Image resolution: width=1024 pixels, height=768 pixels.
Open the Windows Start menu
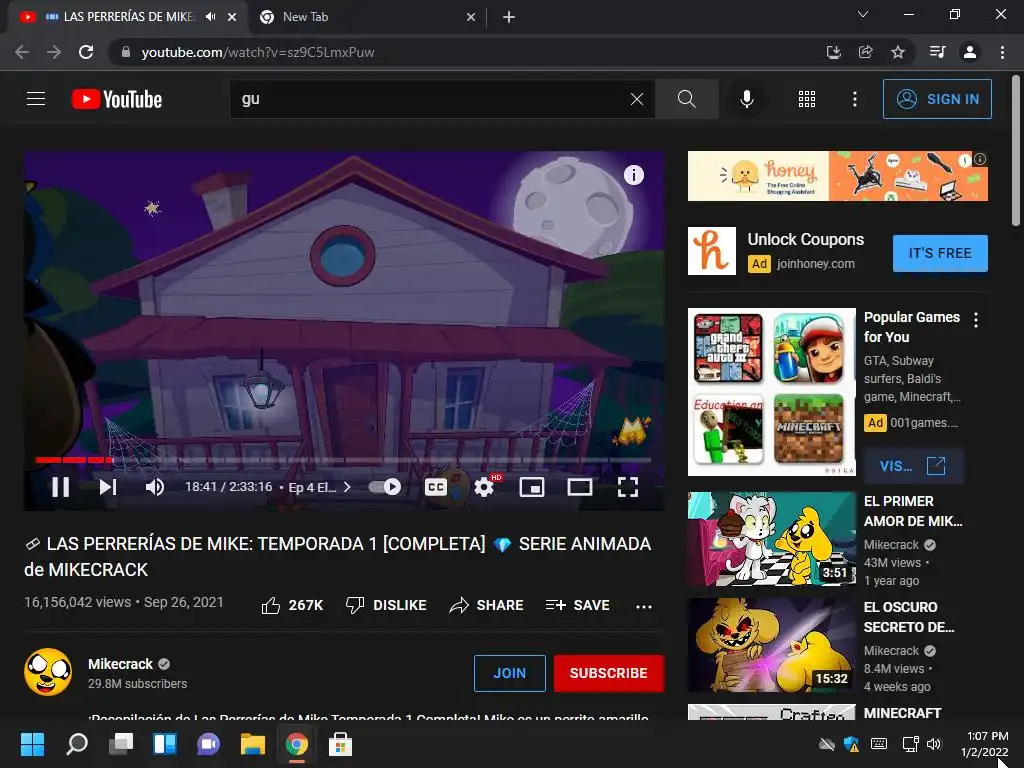(x=33, y=744)
